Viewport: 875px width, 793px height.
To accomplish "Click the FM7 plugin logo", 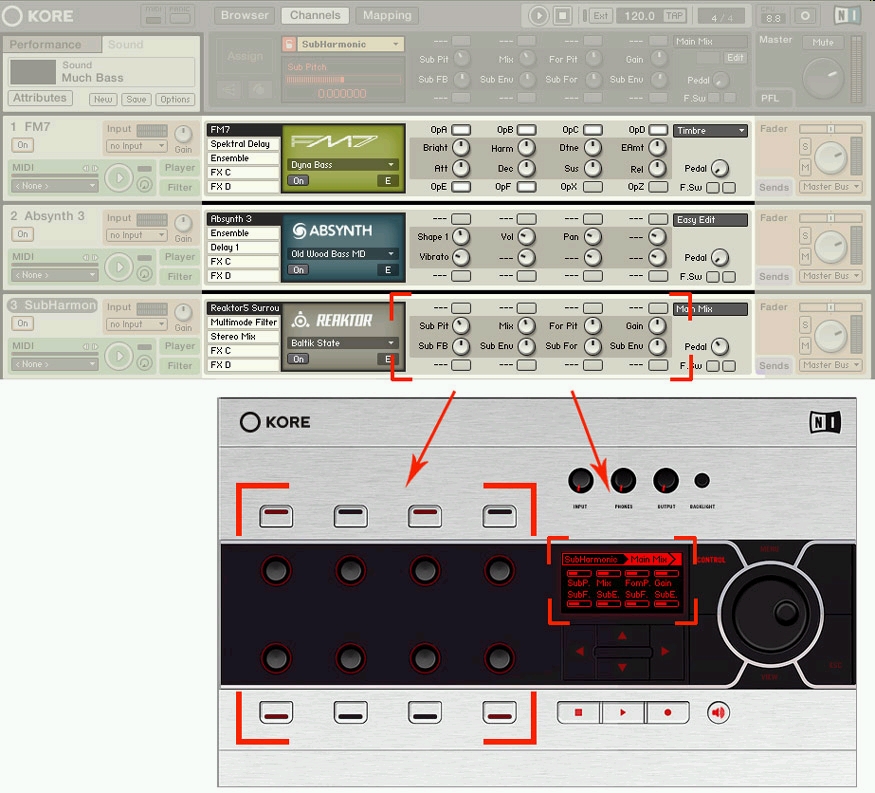I will 334,141.
